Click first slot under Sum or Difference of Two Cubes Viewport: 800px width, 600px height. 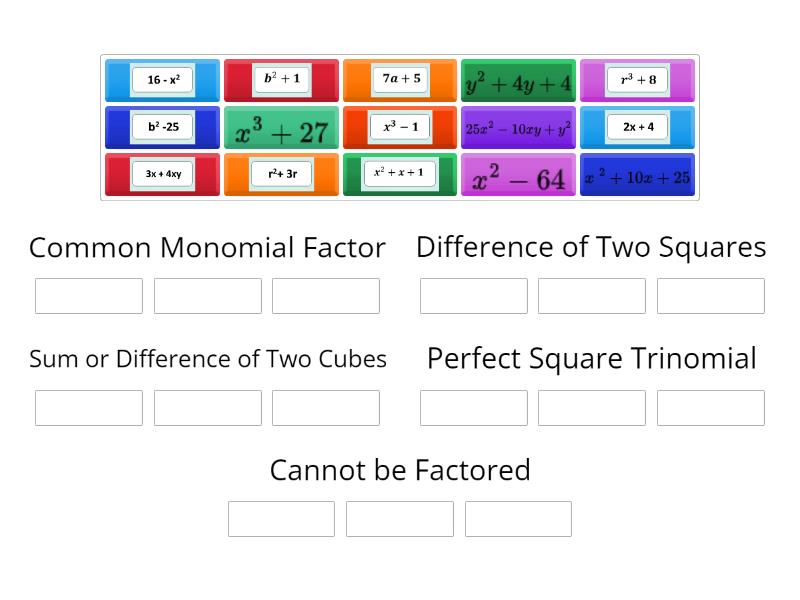coord(88,407)
